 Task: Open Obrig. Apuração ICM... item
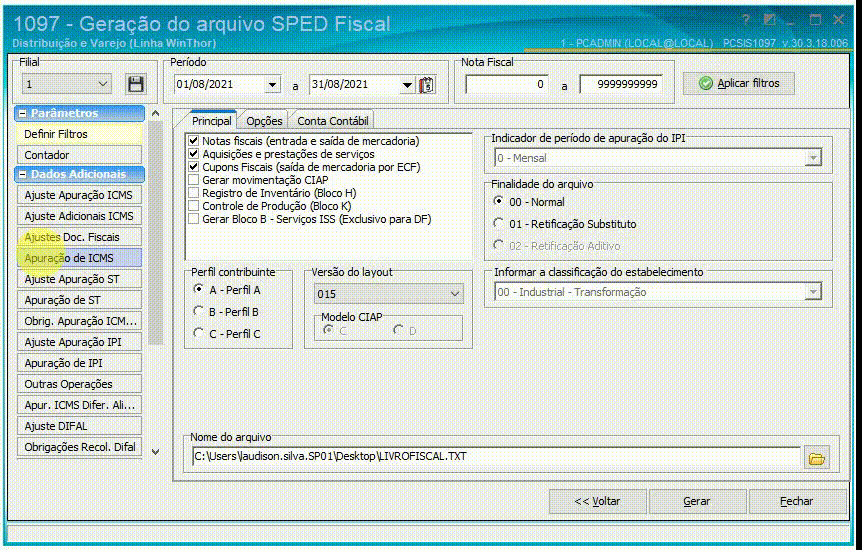[80, 321]
